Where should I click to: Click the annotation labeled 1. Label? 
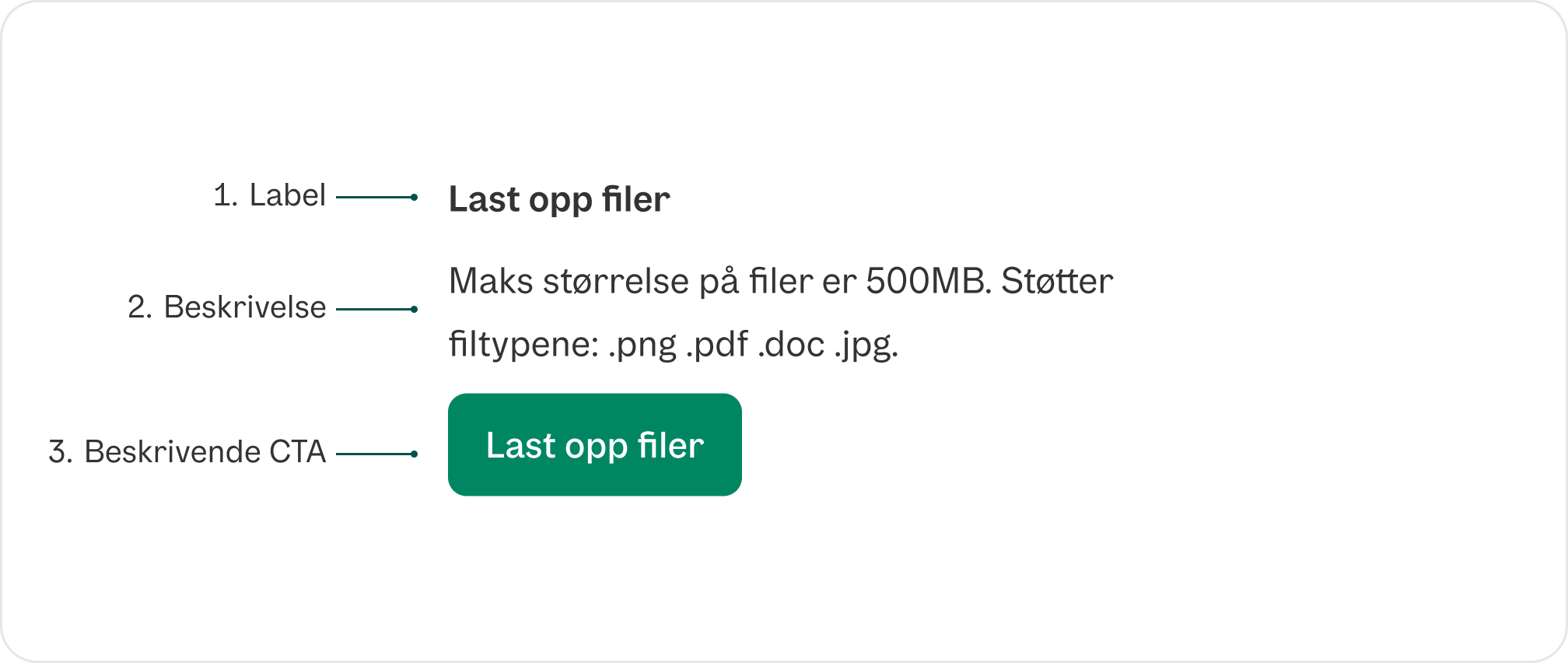click(x=271, y=195)
